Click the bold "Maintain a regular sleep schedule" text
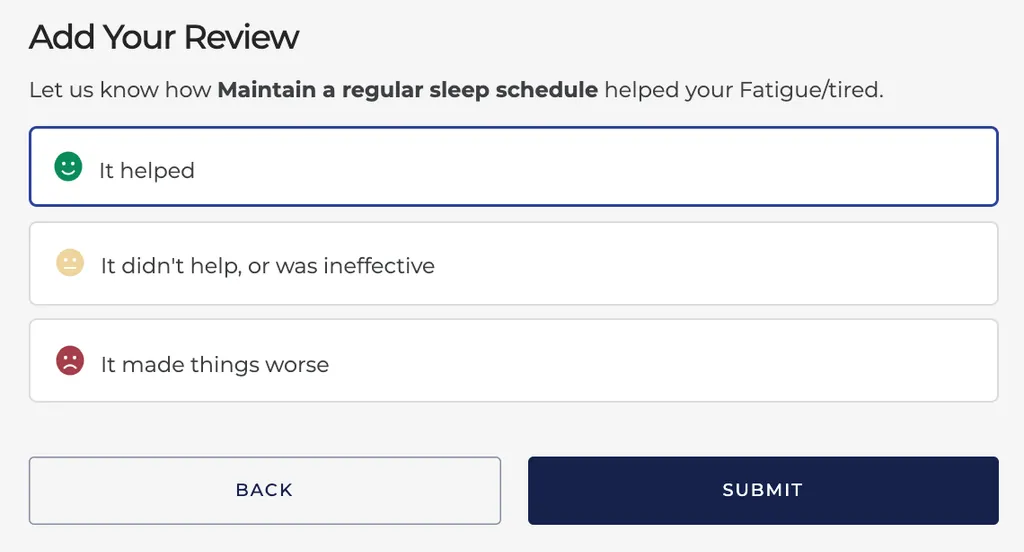Image resolution: width=1024 pixels, height=552 pixels. point(407,90)
